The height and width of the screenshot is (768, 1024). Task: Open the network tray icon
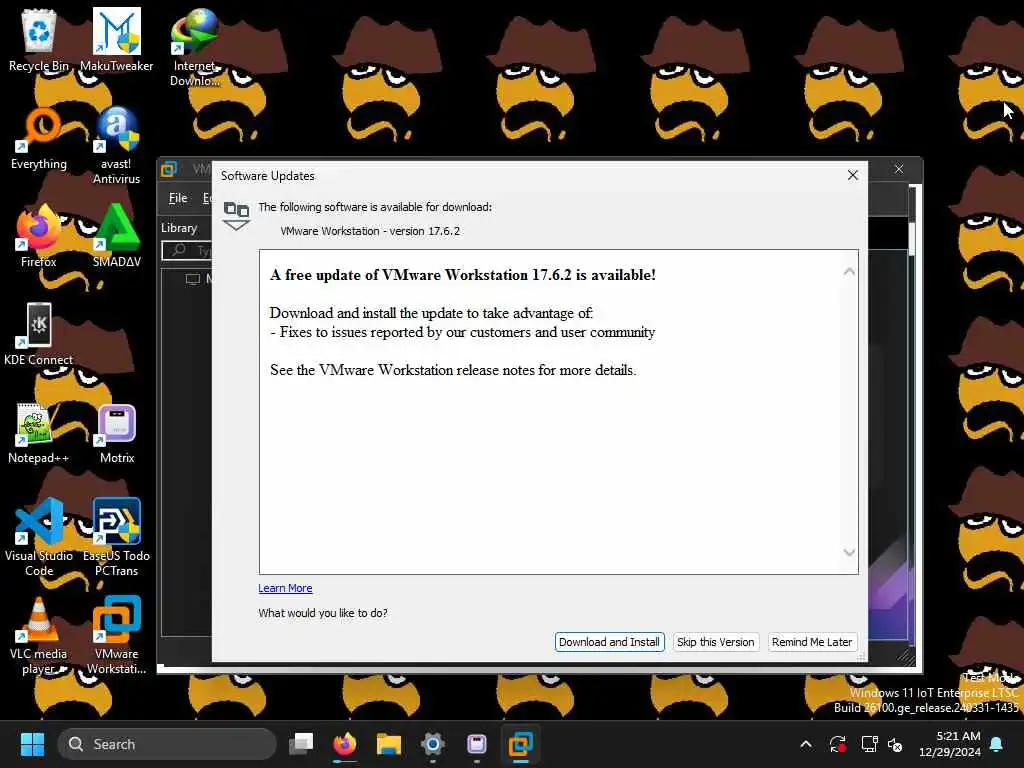coord(869,744)
